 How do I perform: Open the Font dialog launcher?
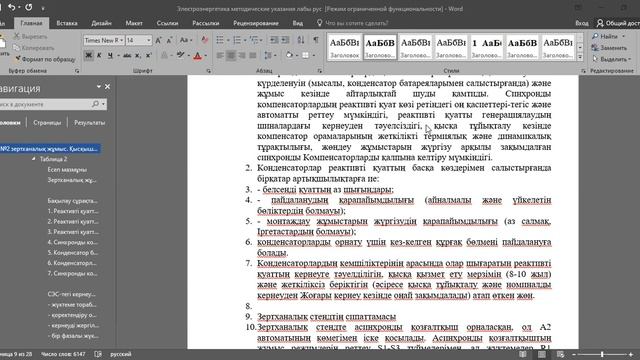coord(209,71)
